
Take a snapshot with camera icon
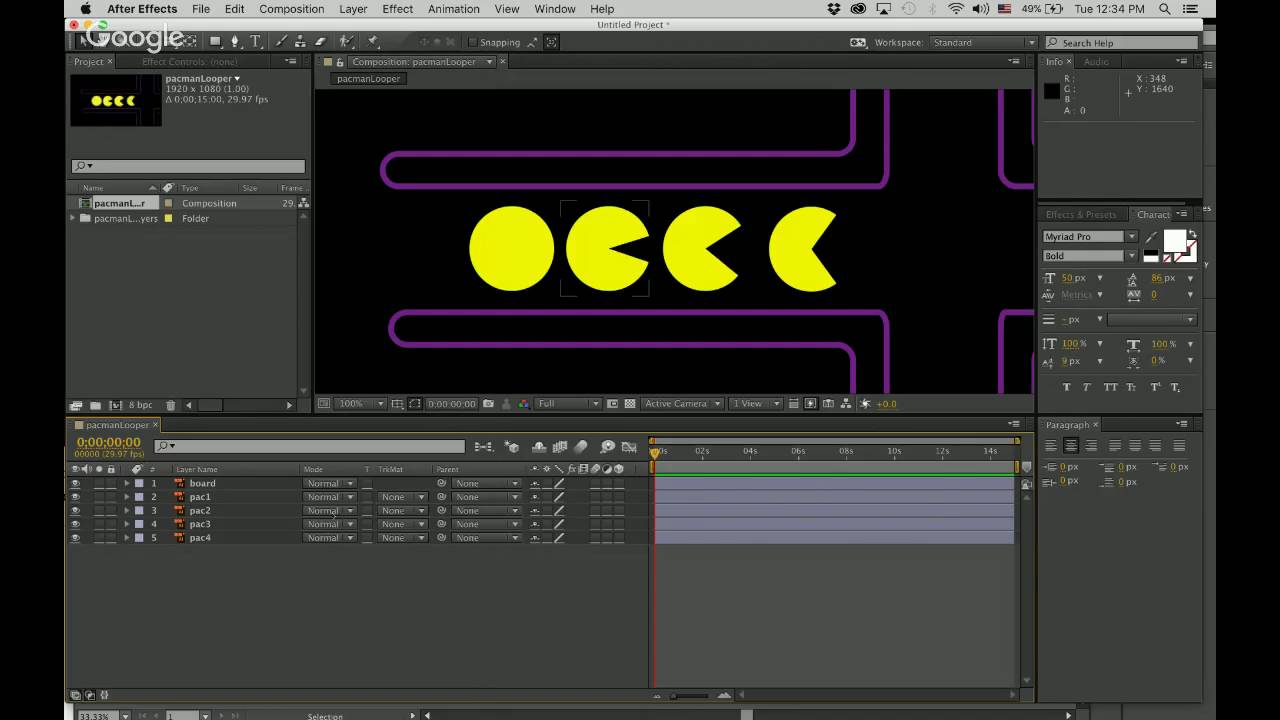coord(488,404)
